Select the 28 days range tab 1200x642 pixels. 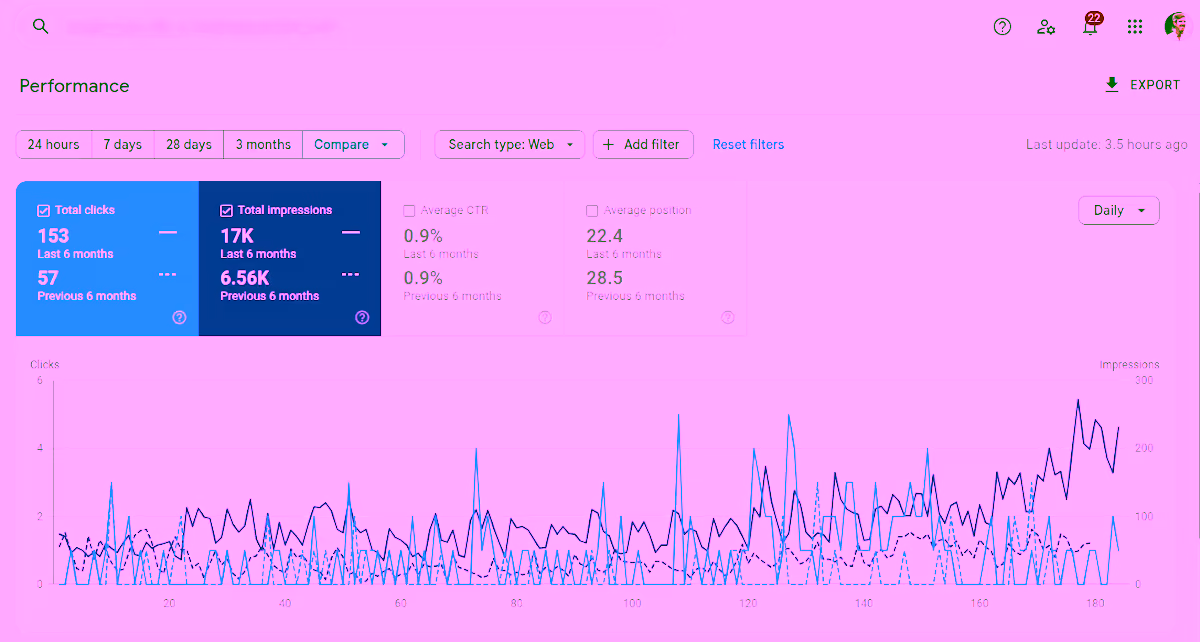[189, 145]
